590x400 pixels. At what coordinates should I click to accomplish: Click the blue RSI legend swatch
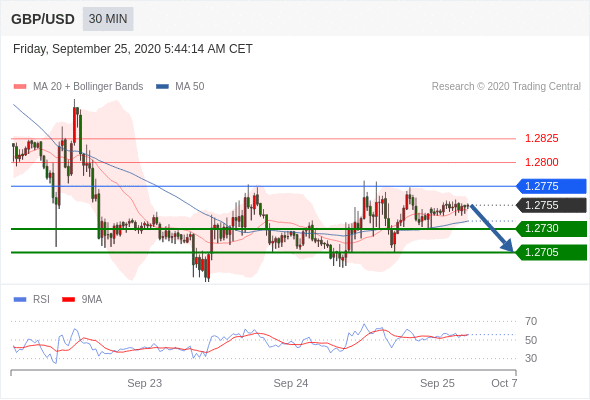click(x=20, y=300)
